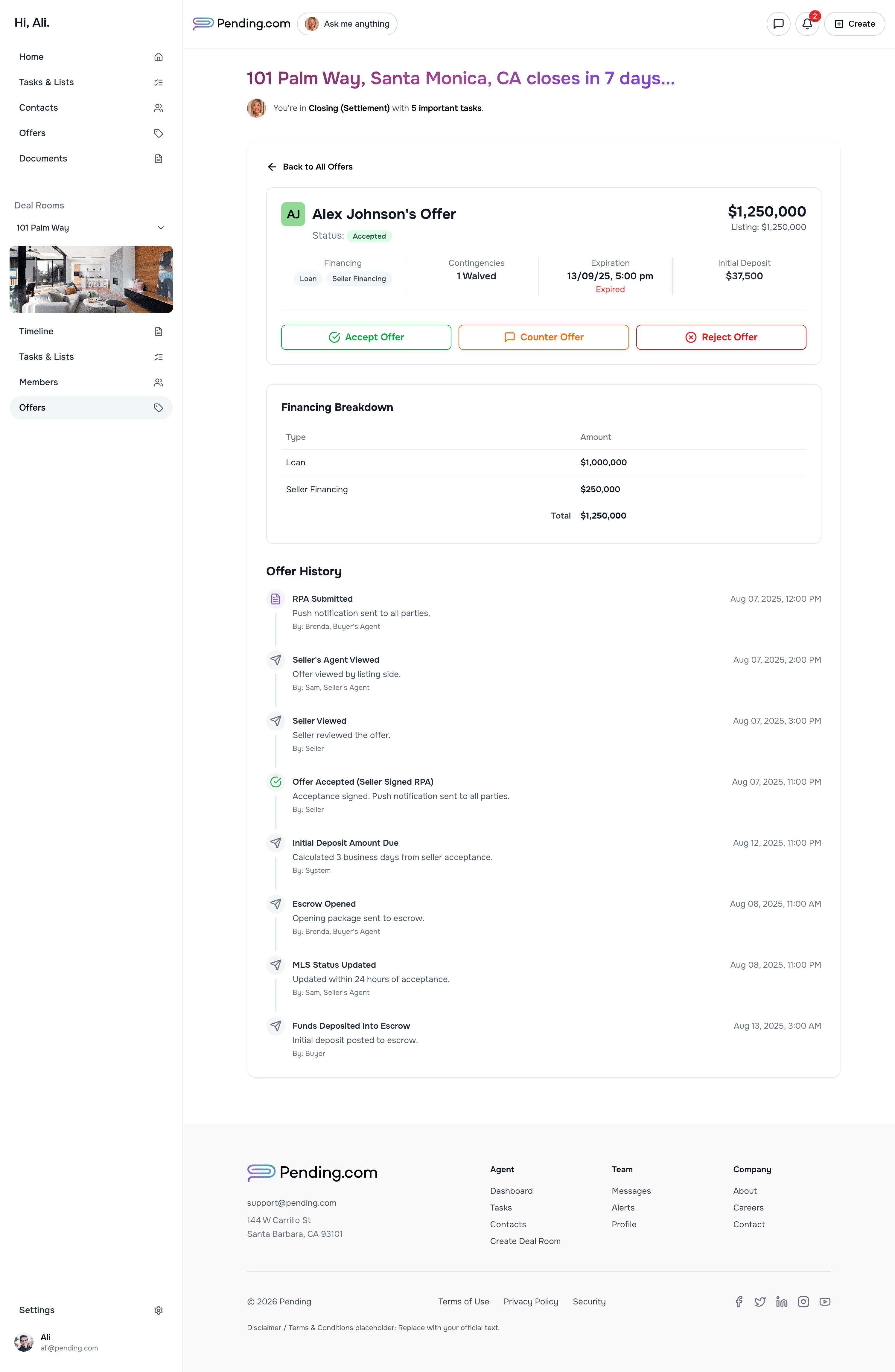Select the Tasks & Lists checklist icon
This screenshot has height=1372, width=895.
click(159, 82)
